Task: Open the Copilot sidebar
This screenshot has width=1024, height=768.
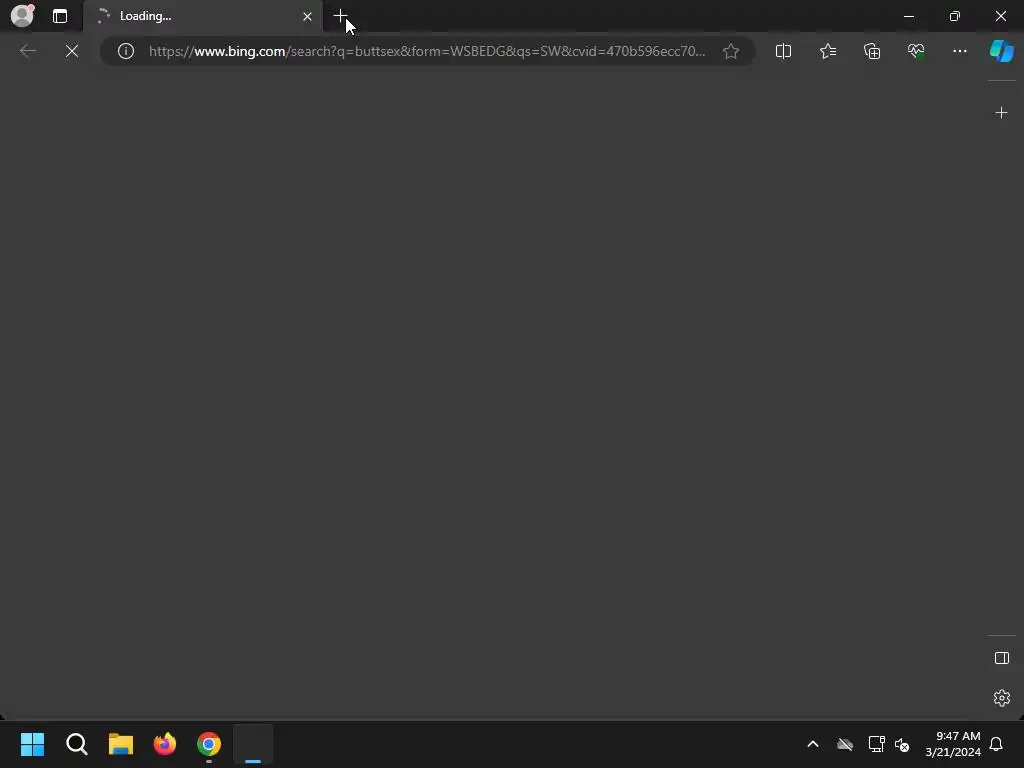Action: pos(1002,51)
